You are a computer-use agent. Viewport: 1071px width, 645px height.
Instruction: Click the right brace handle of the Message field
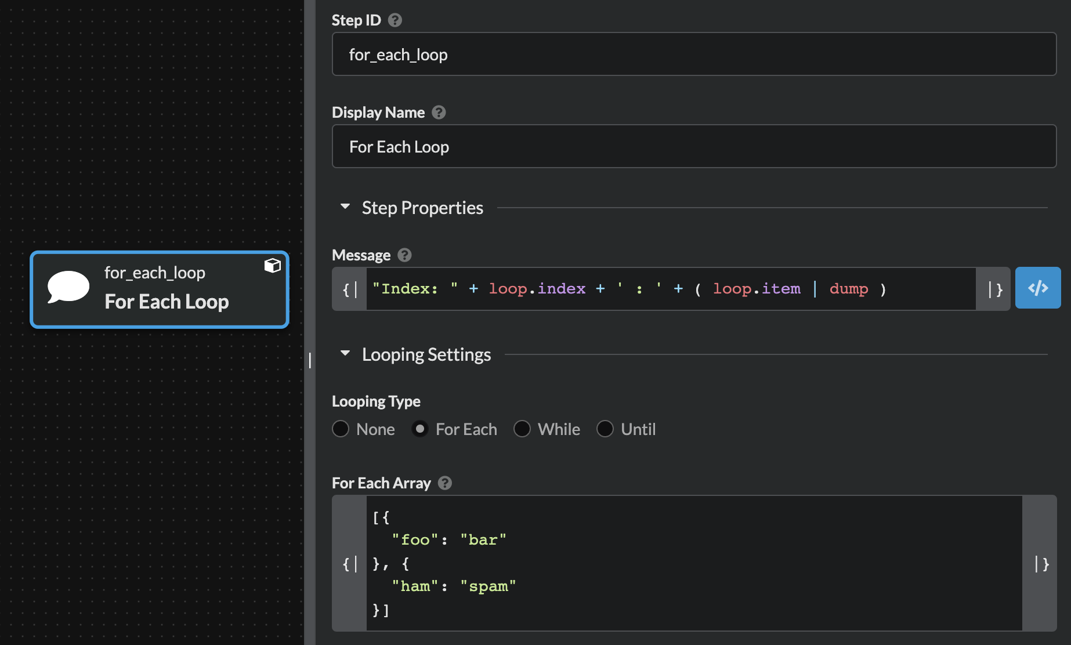pos(993,289)
